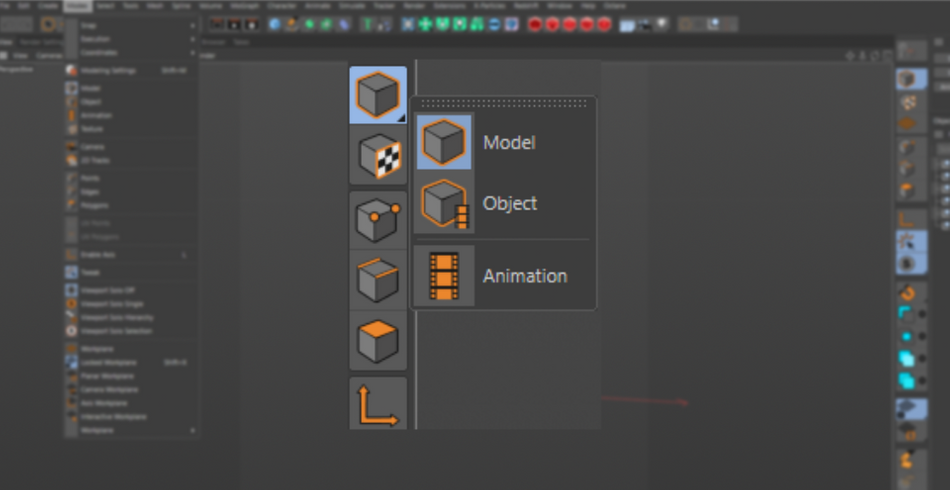Choose Animation in the Modes menu list
Screen dimensions: 950x490
pos(131,115)
